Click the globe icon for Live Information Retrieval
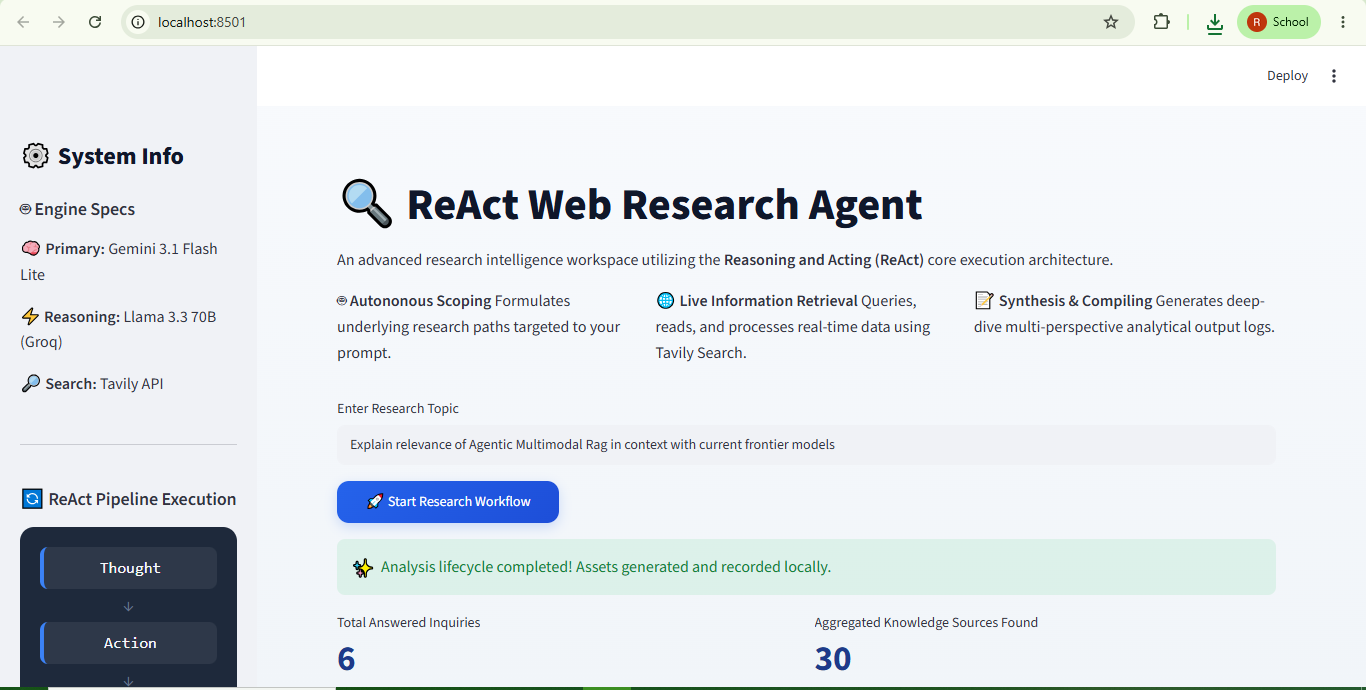The height and width of the screenshot is (690, 1366). coord(665,301)
